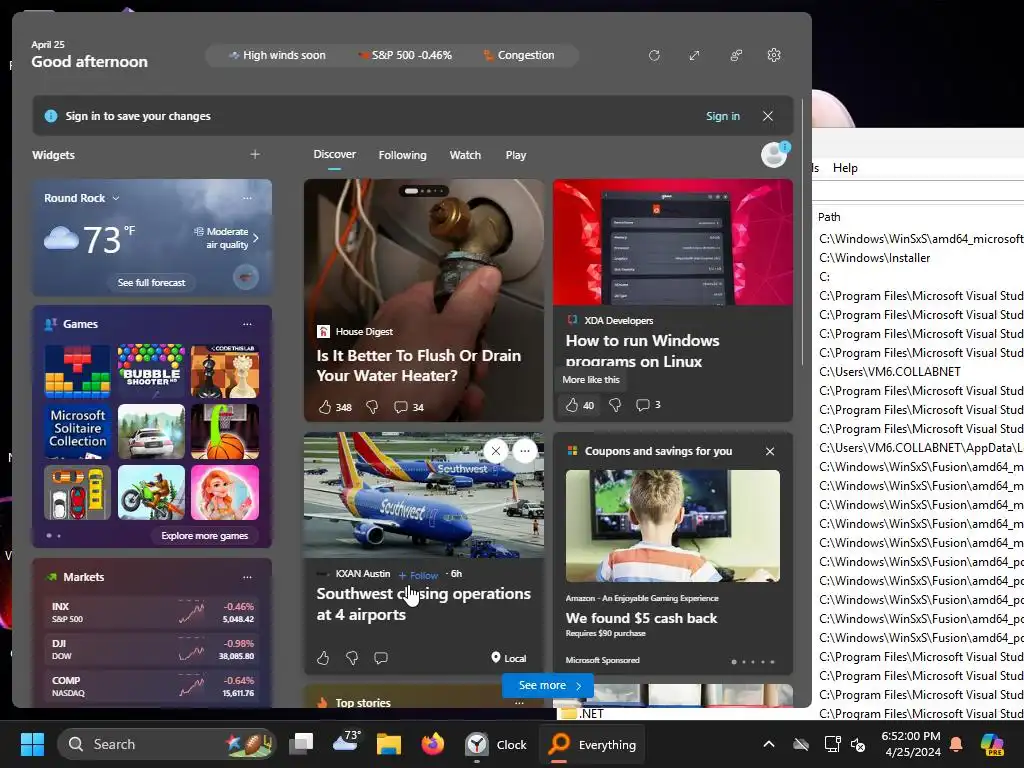Like the Southwest airports story
The width and height of the screenshot is (1024, 768).
pos(323,658)
